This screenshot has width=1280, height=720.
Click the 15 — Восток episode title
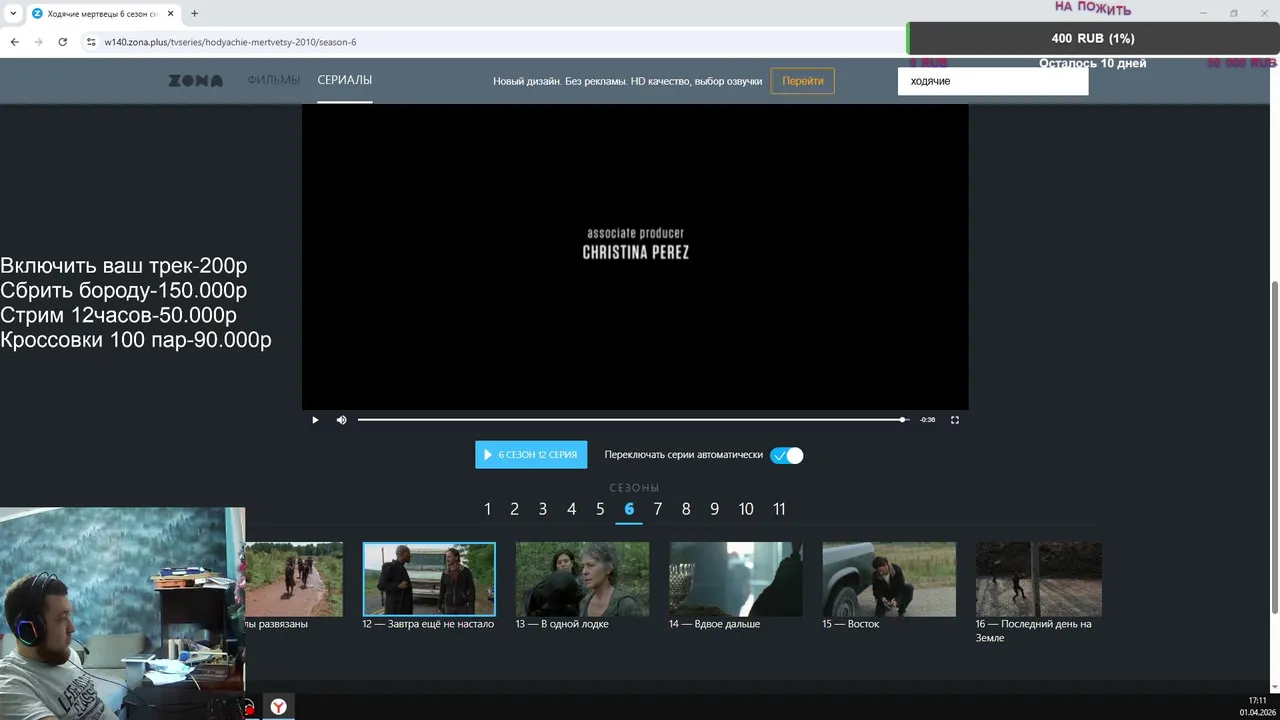851,624
